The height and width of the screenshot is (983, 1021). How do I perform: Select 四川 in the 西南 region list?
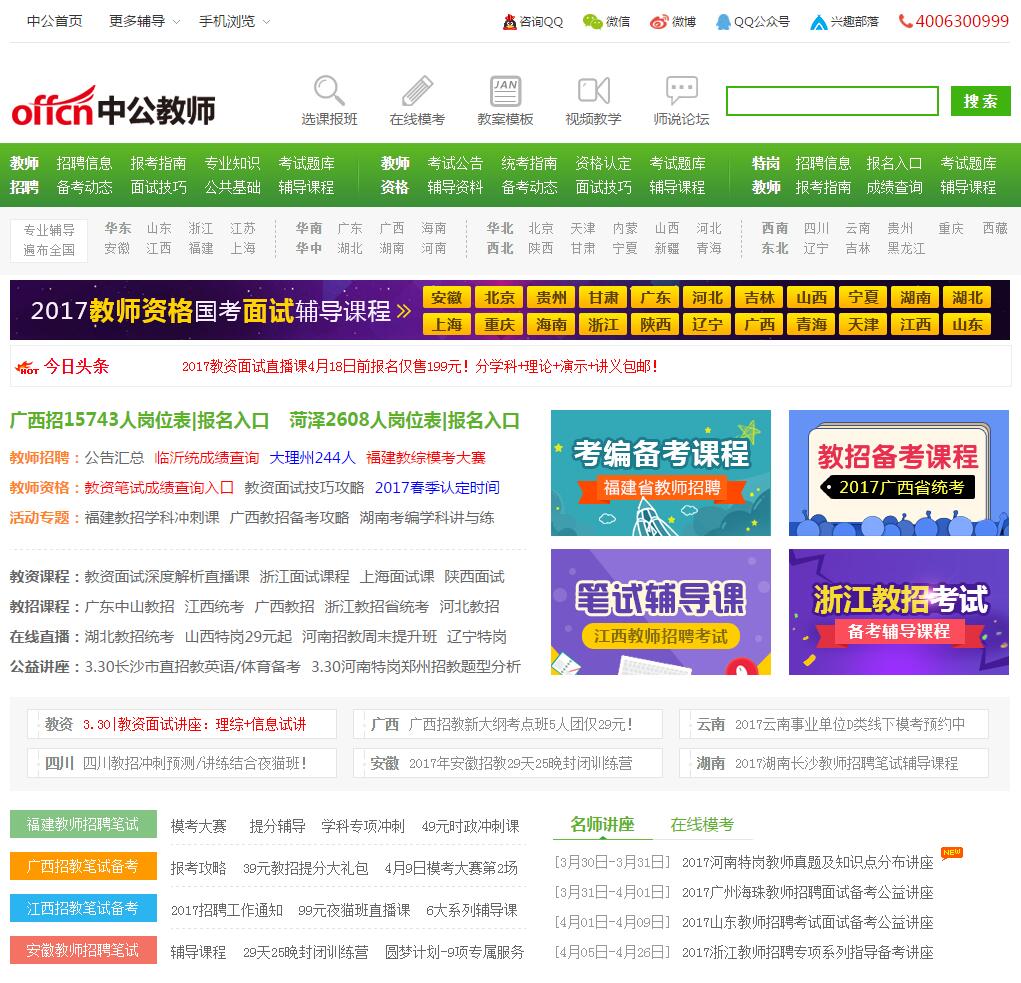tap(816, 228)
